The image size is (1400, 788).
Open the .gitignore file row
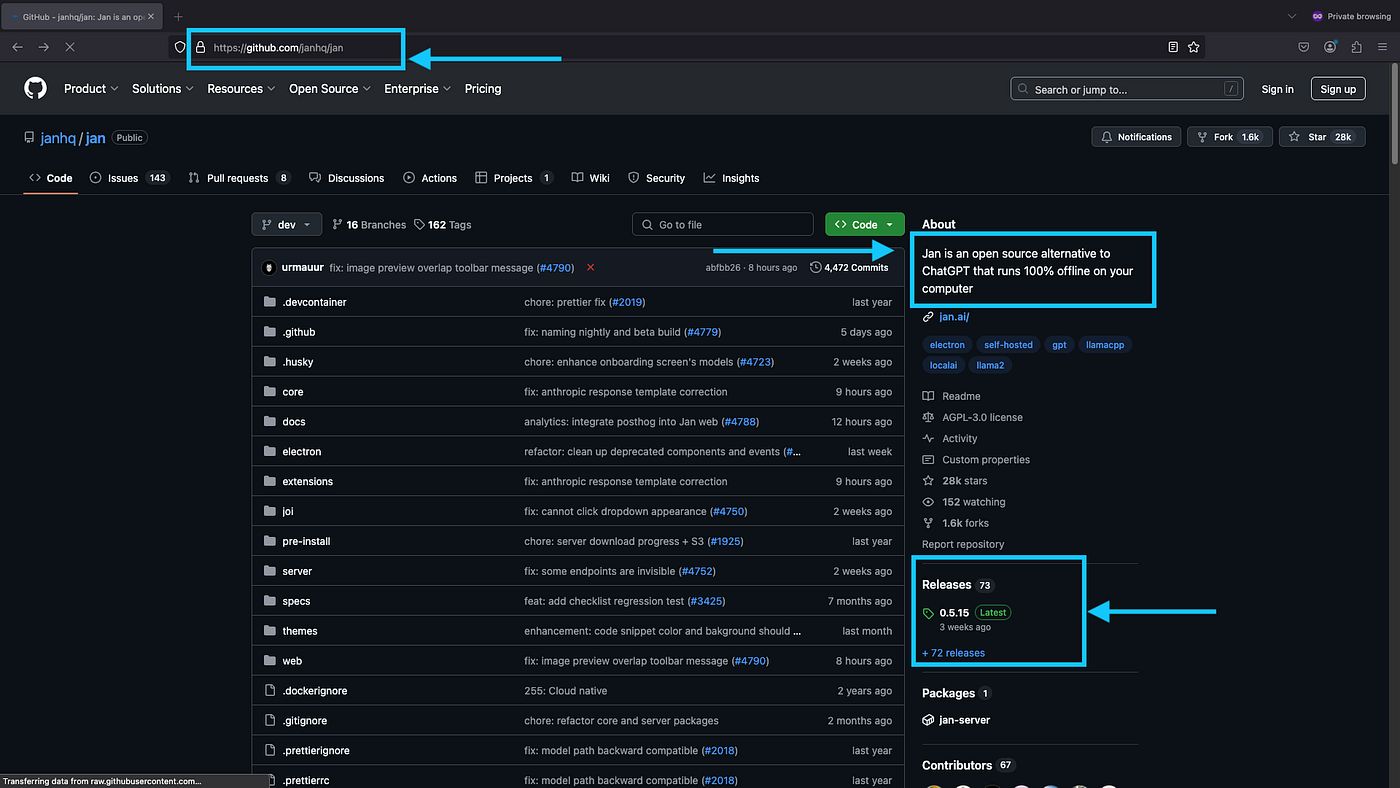578,720
